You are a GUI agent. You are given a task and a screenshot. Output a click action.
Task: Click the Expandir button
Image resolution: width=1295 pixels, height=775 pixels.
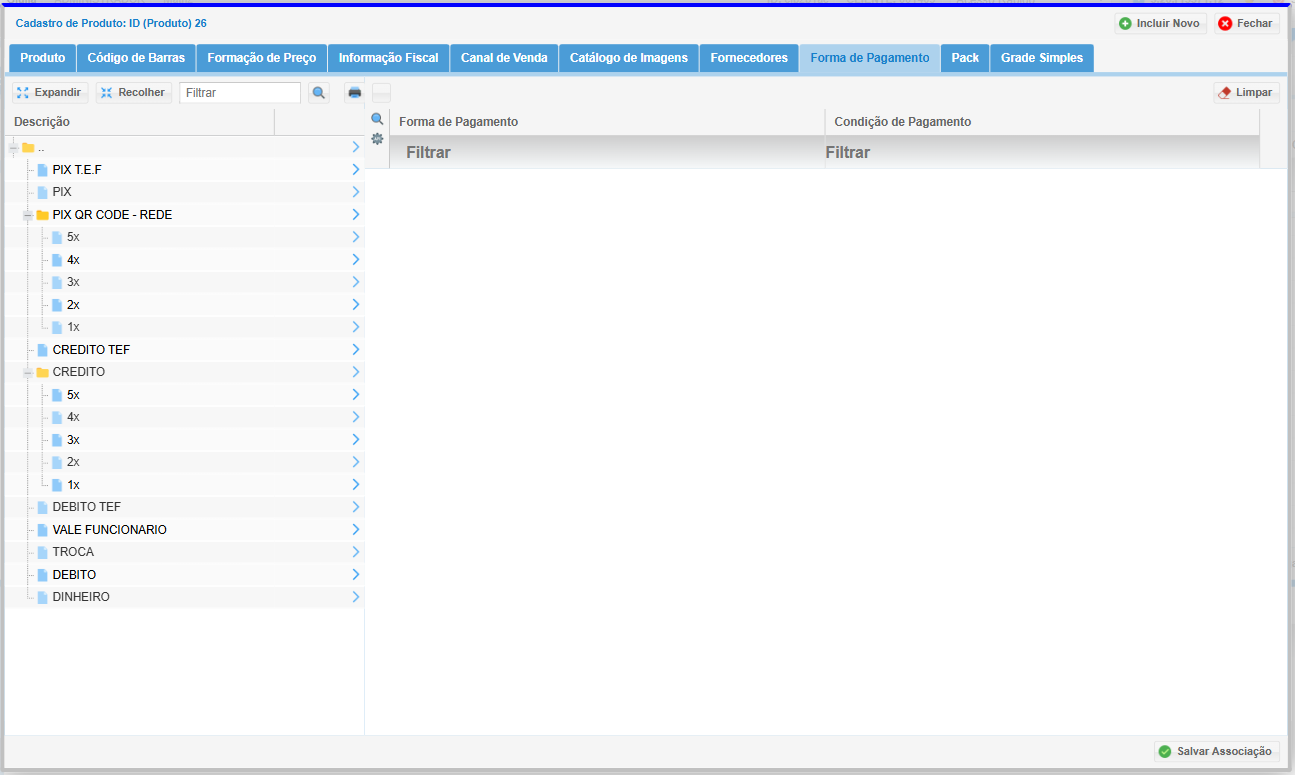click(50, 93)
